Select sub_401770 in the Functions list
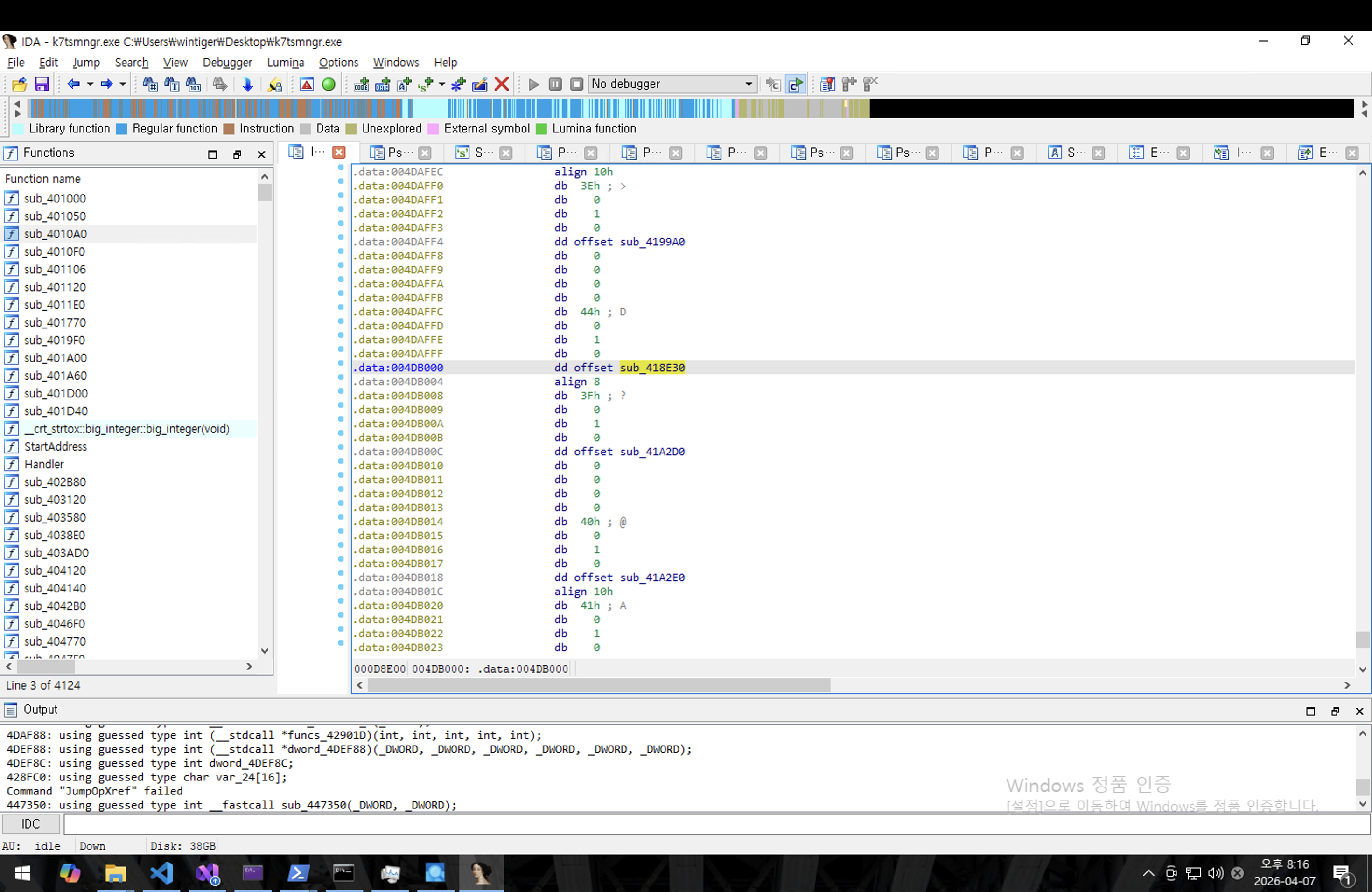The height and width of the screenshot is (892, 1372). coord(55,322)
